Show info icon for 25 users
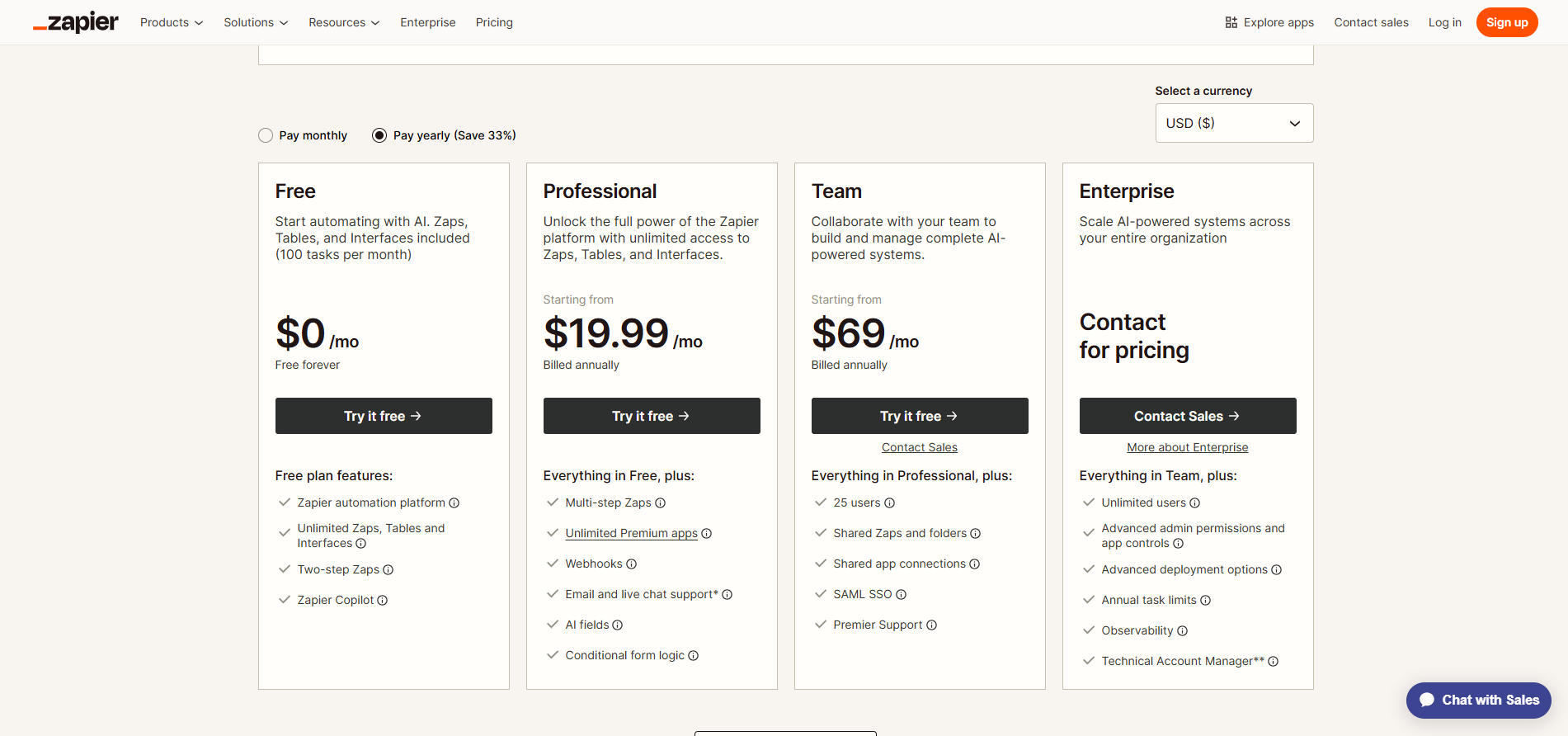This screenshot has height=736, width=1568. [889, 502]
